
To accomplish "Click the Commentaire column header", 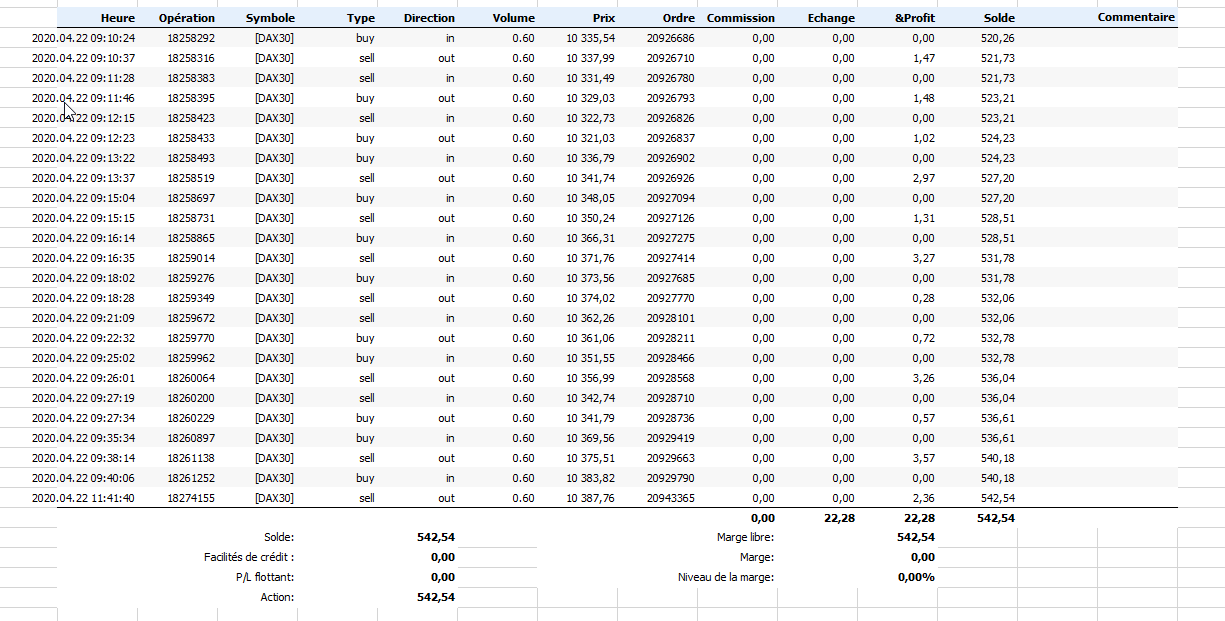I will coord(1136,18).
